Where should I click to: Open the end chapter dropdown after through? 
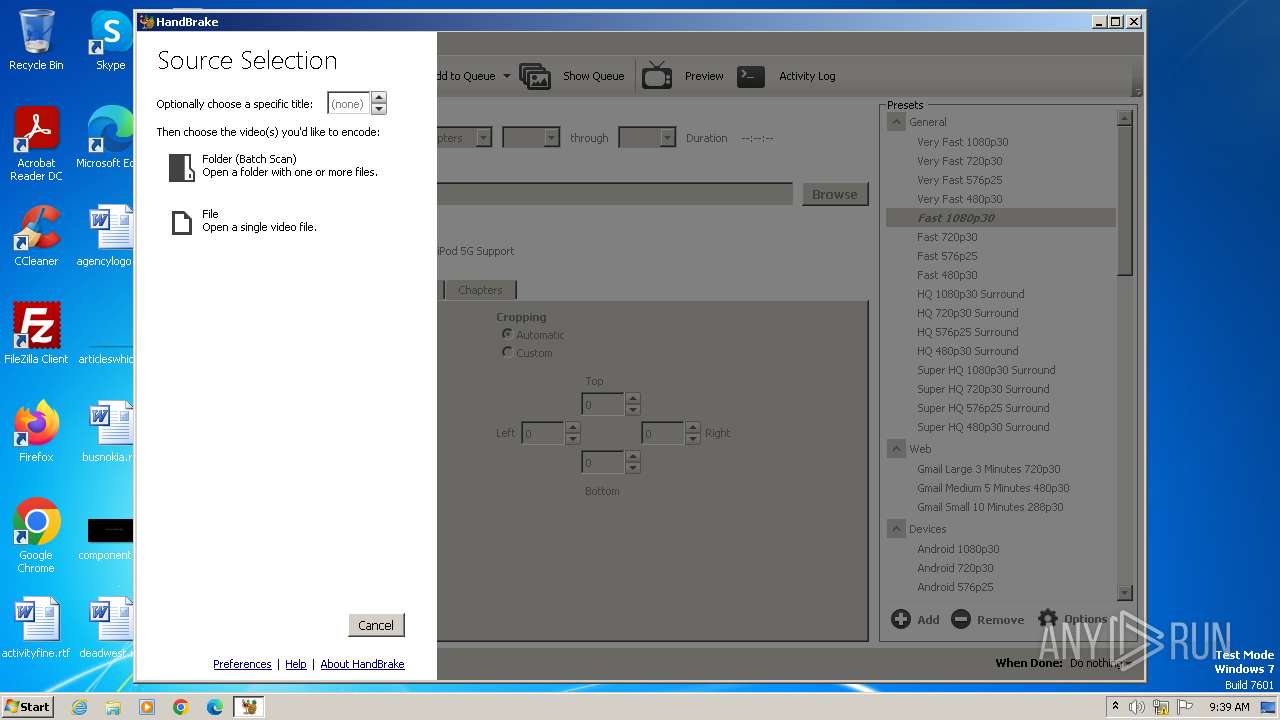pyautogui.click(x=667, y=138)
